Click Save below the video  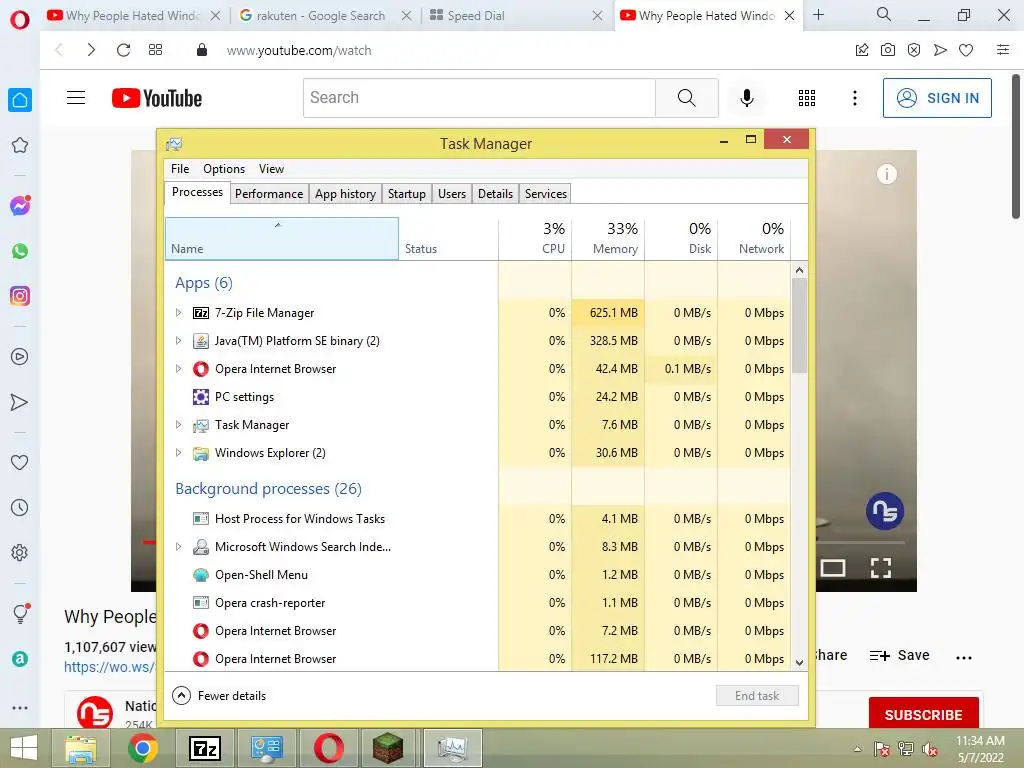coord(899,655)
